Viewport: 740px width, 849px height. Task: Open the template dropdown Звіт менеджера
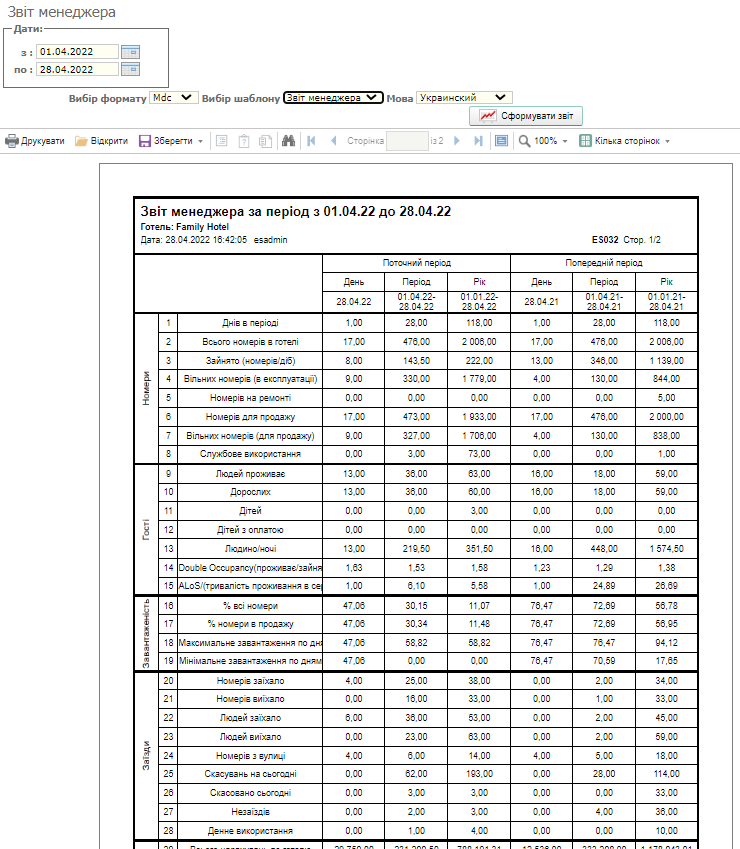[x=333, y=98]
